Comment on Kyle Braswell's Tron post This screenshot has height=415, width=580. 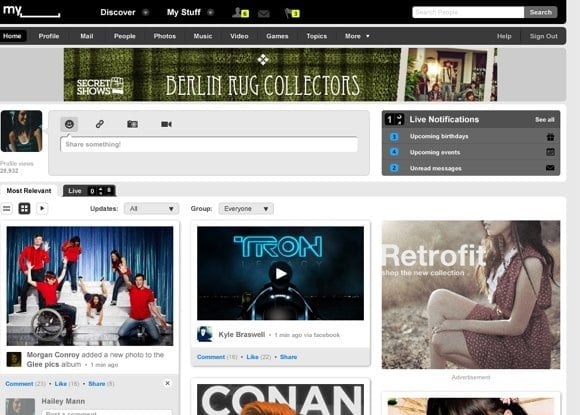pyautogui.click(x=211, y=357)
